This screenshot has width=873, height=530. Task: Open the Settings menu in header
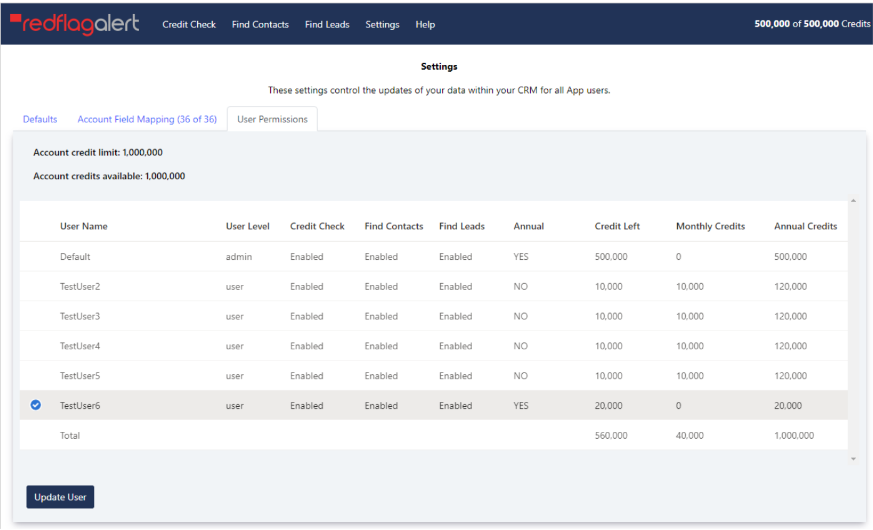[x=382, y=24]
